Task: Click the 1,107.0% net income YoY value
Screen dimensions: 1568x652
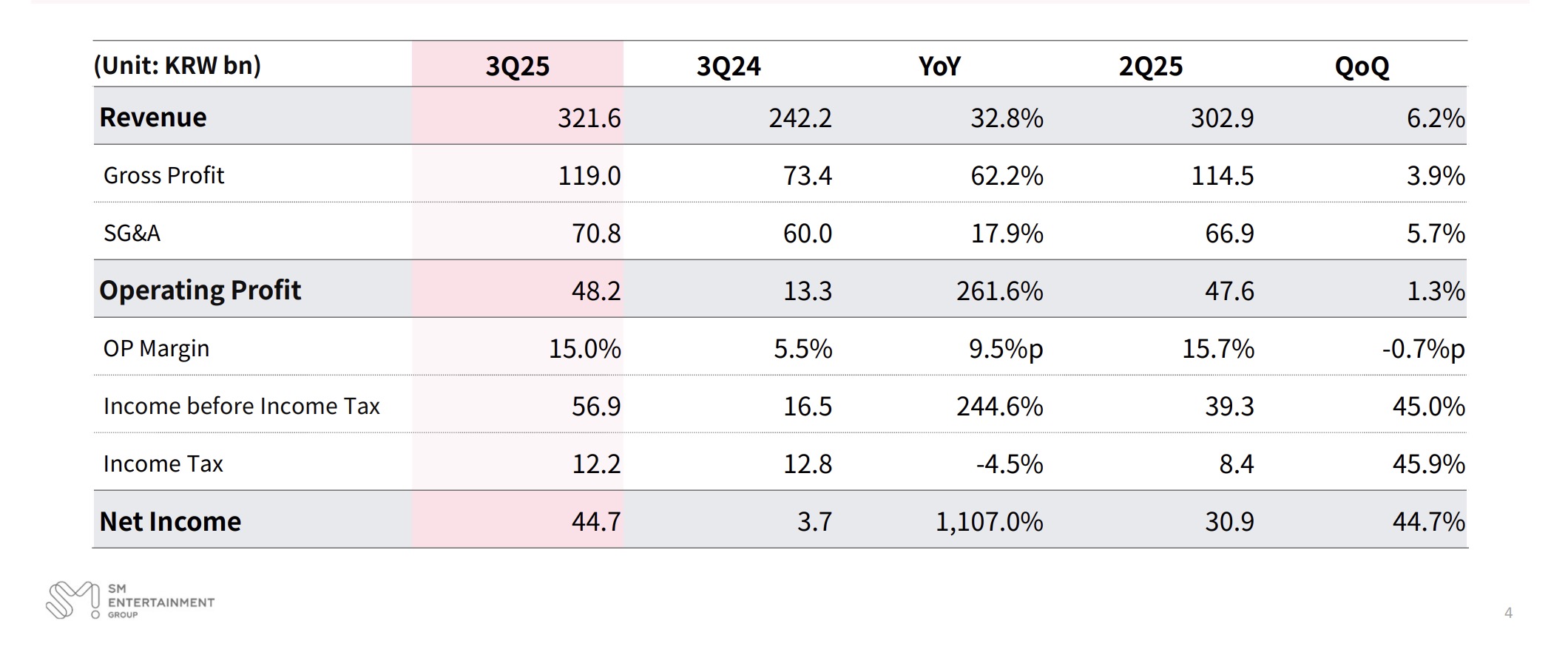Action: click(x=989, y=522)
